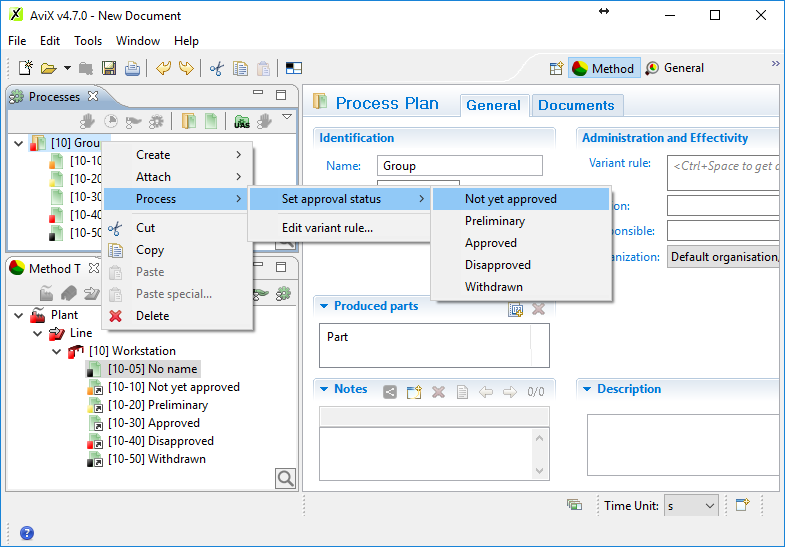Select '[10-20] Preliminary' in the Workstation tree
785x547 pixels.
coord(177,405)
